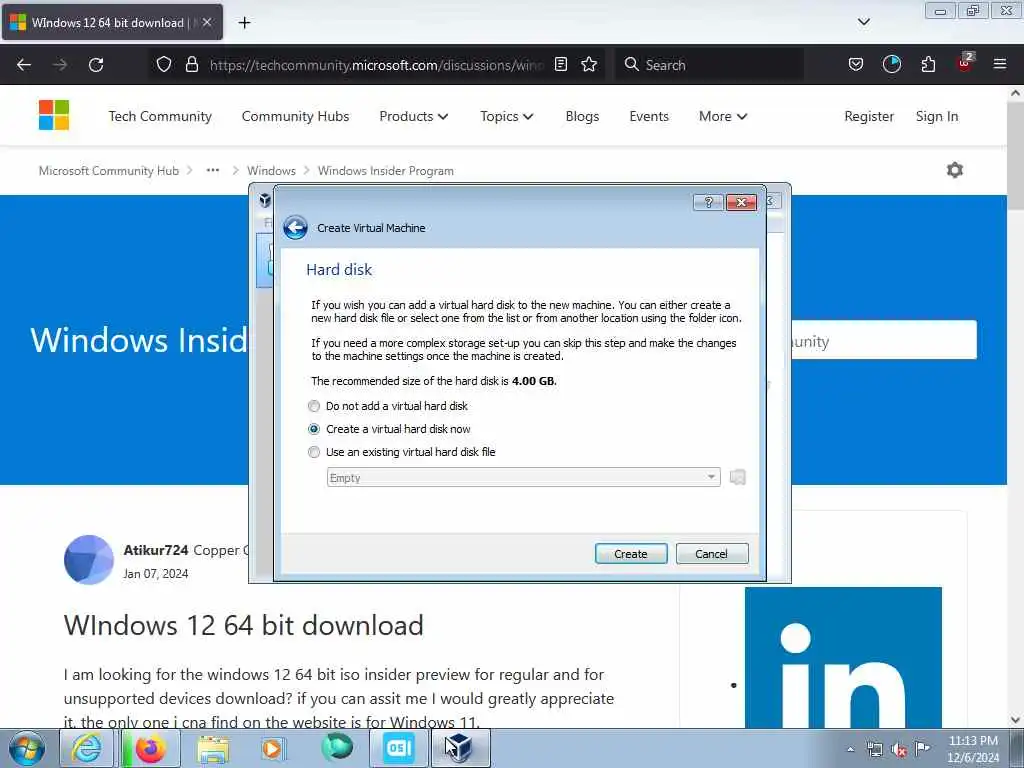Screen dimensions: 1024x768
Task: Click the techcommunity URL address field
Action: 376,65
